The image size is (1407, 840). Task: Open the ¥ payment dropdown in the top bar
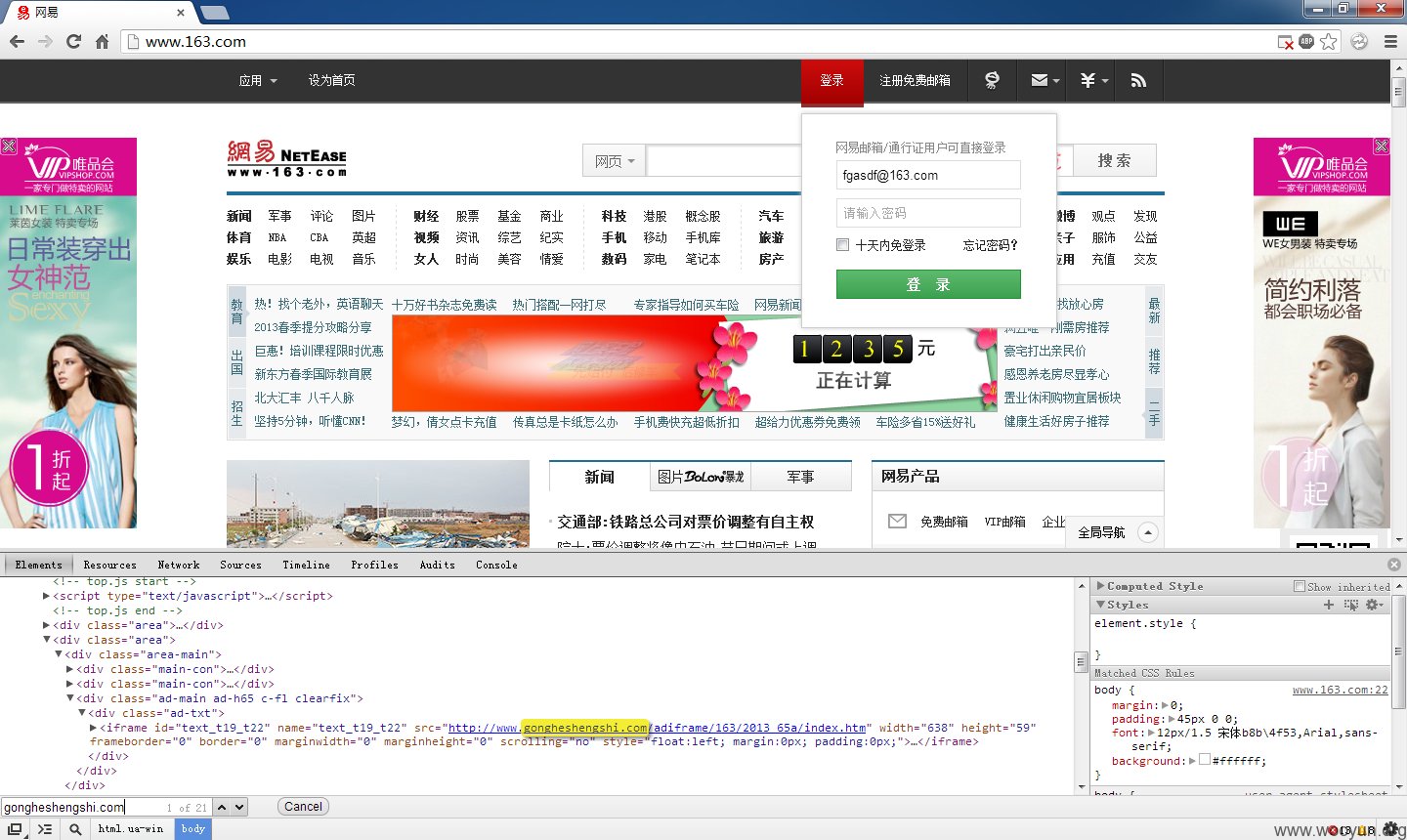coord(1093,80)
